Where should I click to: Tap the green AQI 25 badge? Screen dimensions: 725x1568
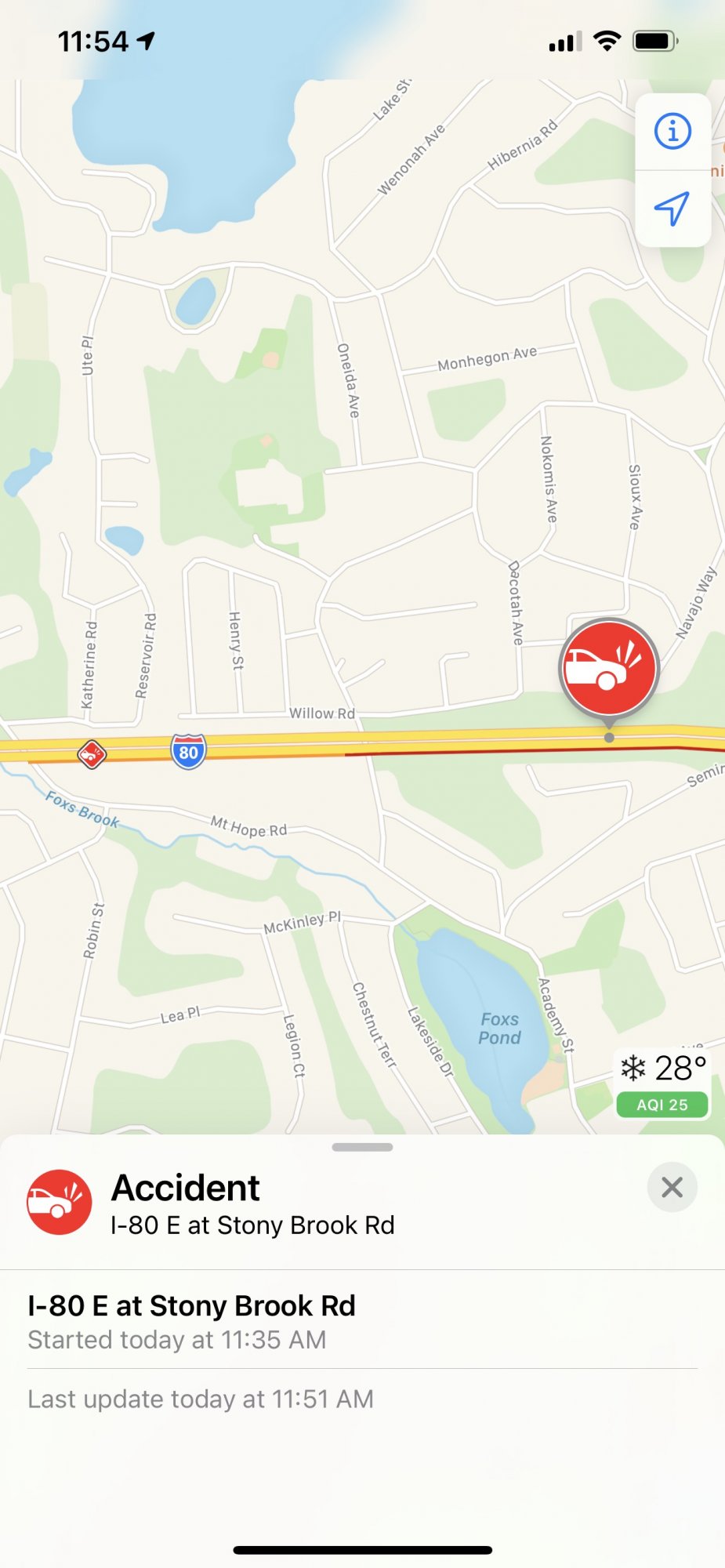(x=662, y=1105)
